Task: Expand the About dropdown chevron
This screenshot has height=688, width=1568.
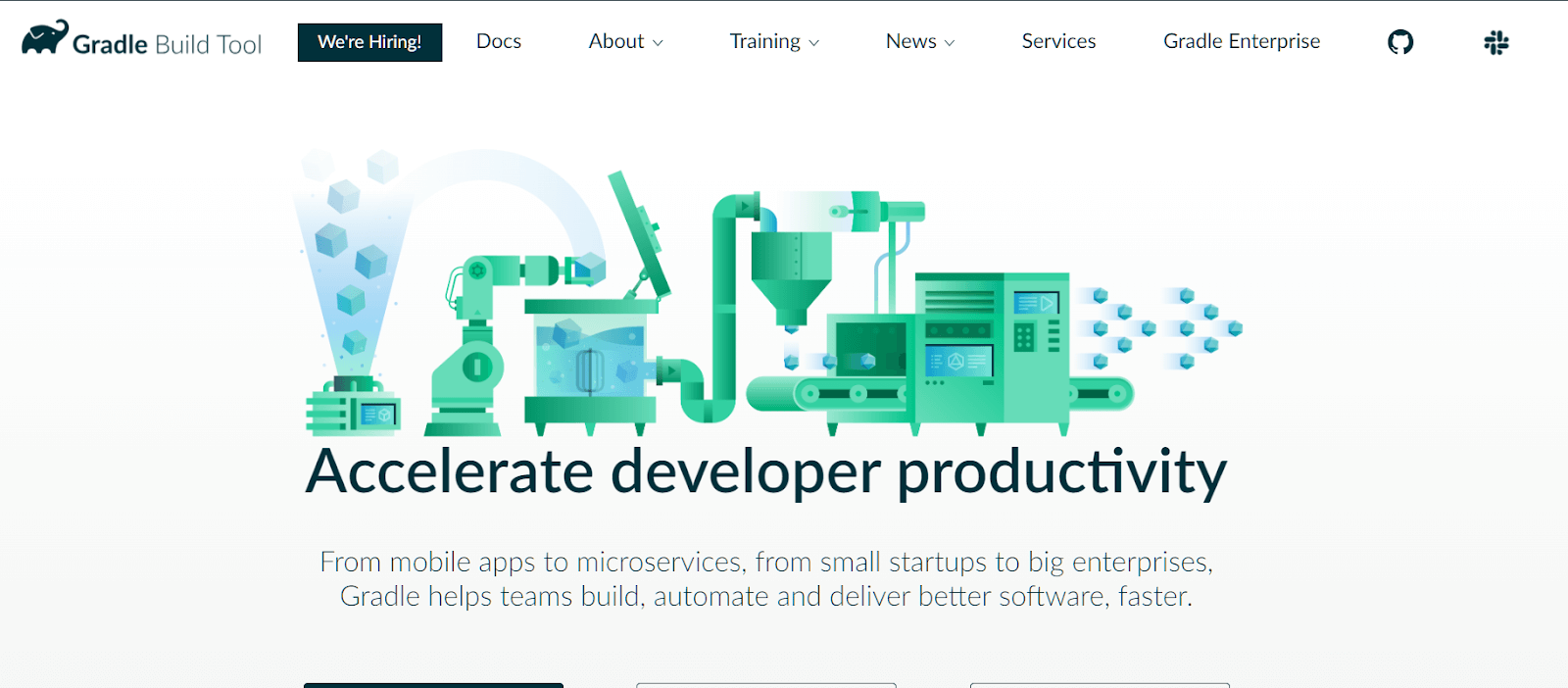Action: coord(658,43)
